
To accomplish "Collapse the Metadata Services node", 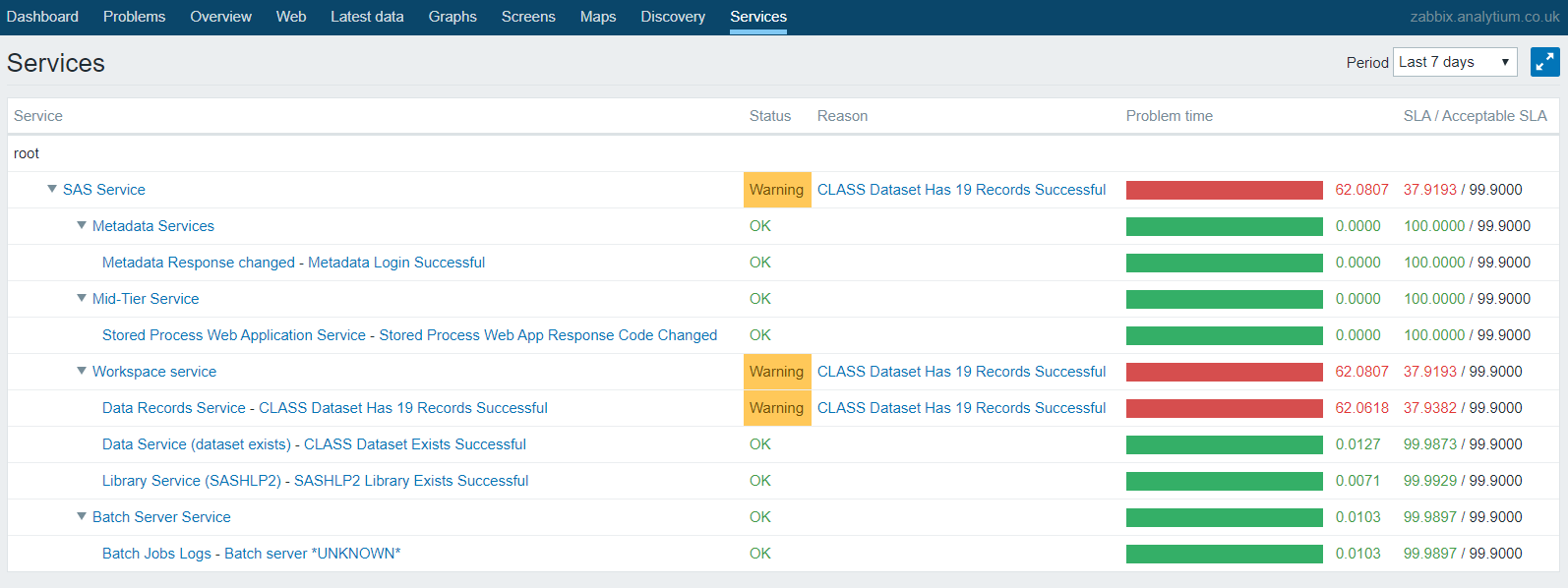I will pyautogui.click(x=82, y=225).
